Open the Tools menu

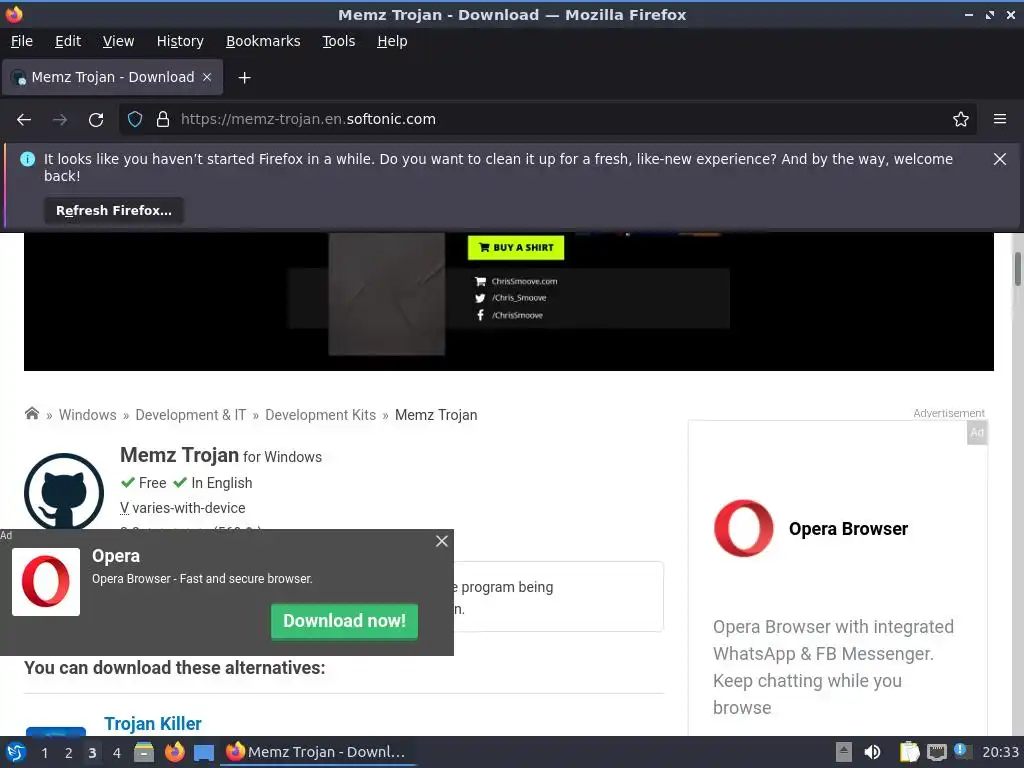338,41
